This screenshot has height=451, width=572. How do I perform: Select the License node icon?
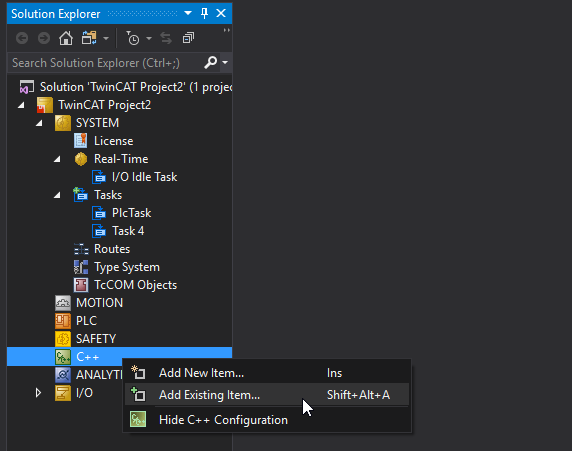coord(81,141)
